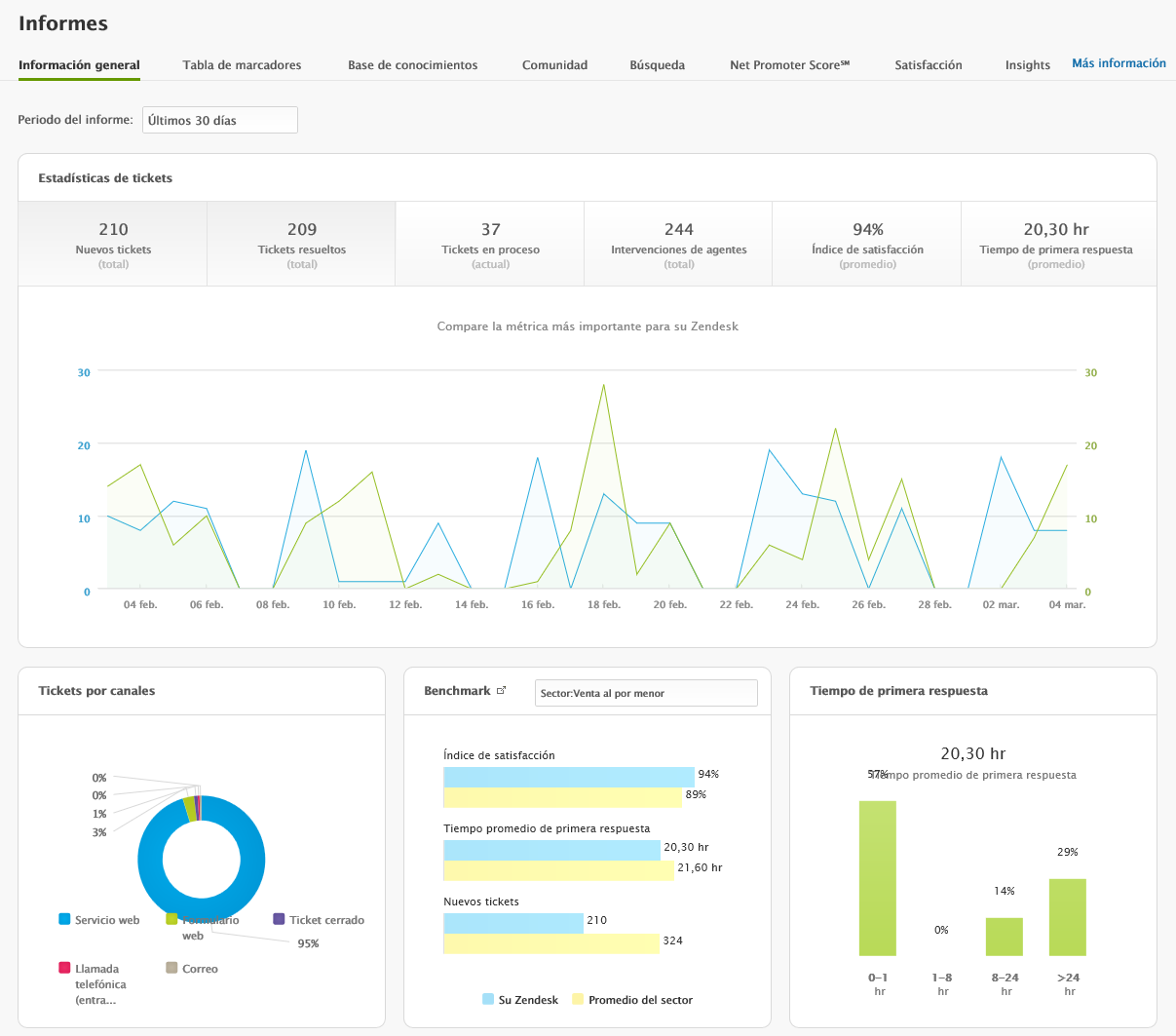Select the Nuevos tickets stat card

(112, 244)
